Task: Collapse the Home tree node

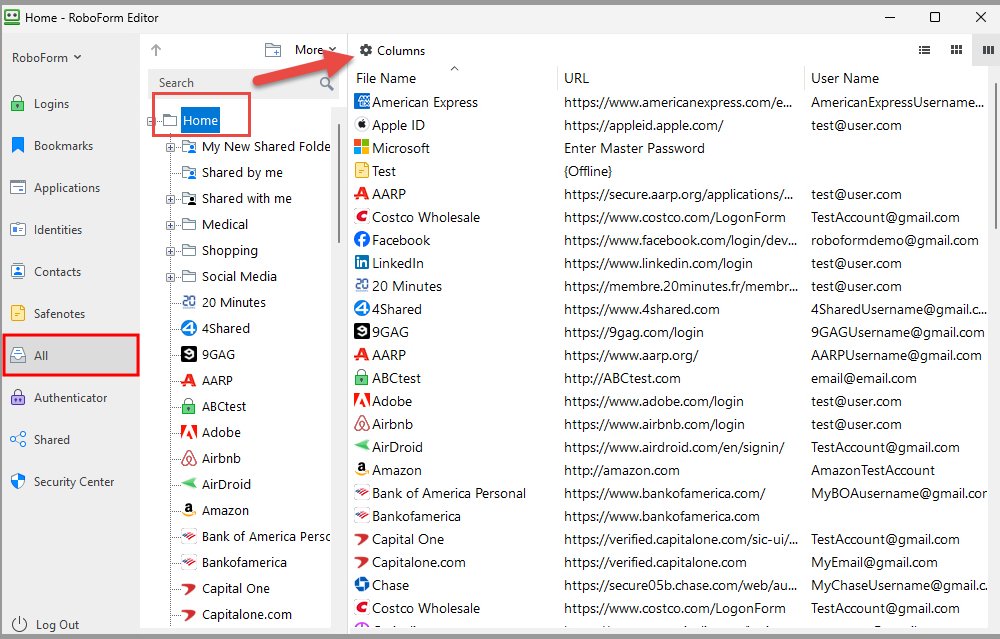Action: tap(151, 121)
